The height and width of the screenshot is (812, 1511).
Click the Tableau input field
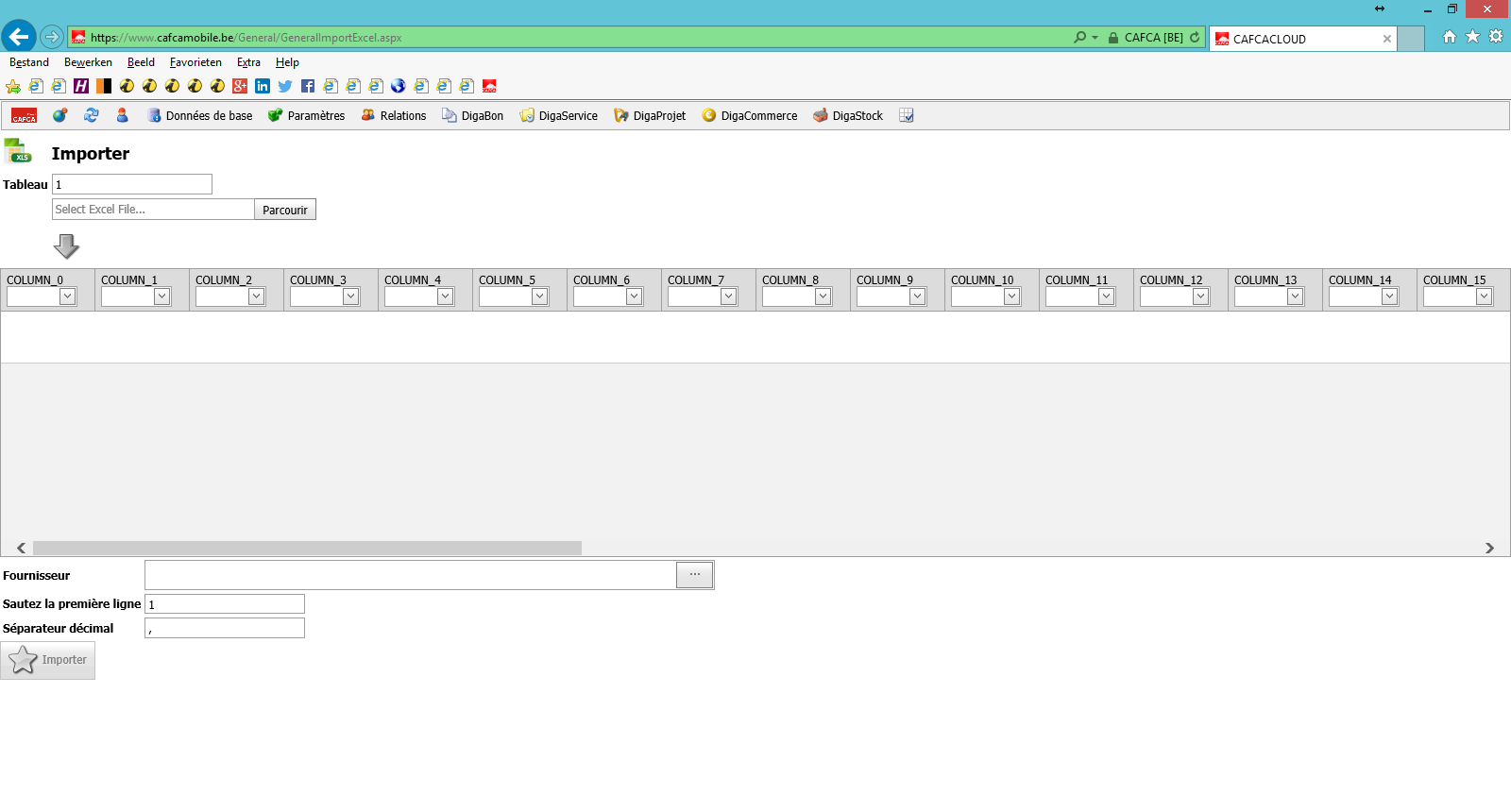132,184
